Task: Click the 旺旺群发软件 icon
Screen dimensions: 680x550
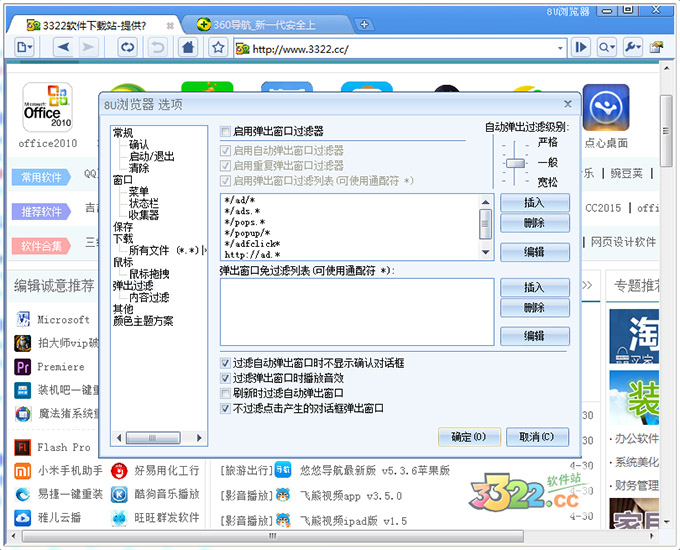Action: pyautogui.click(x=119, y=518)
